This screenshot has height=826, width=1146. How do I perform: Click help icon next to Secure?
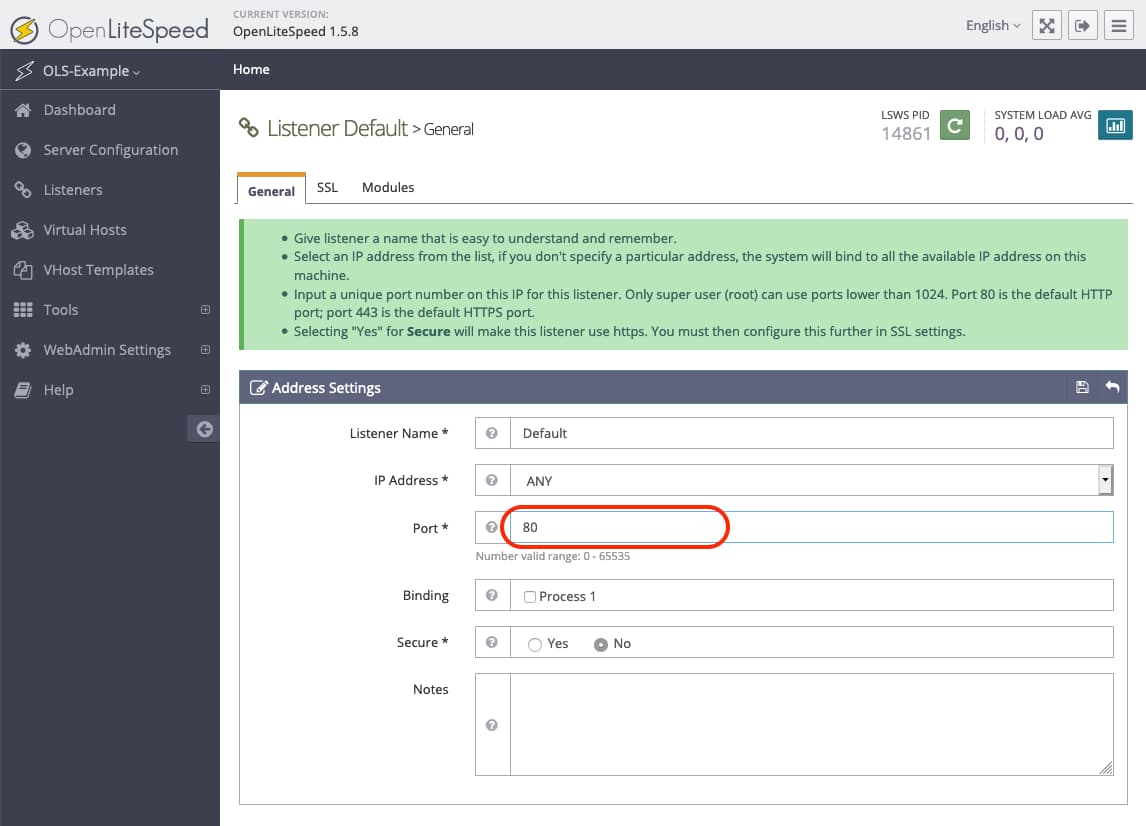492,642
